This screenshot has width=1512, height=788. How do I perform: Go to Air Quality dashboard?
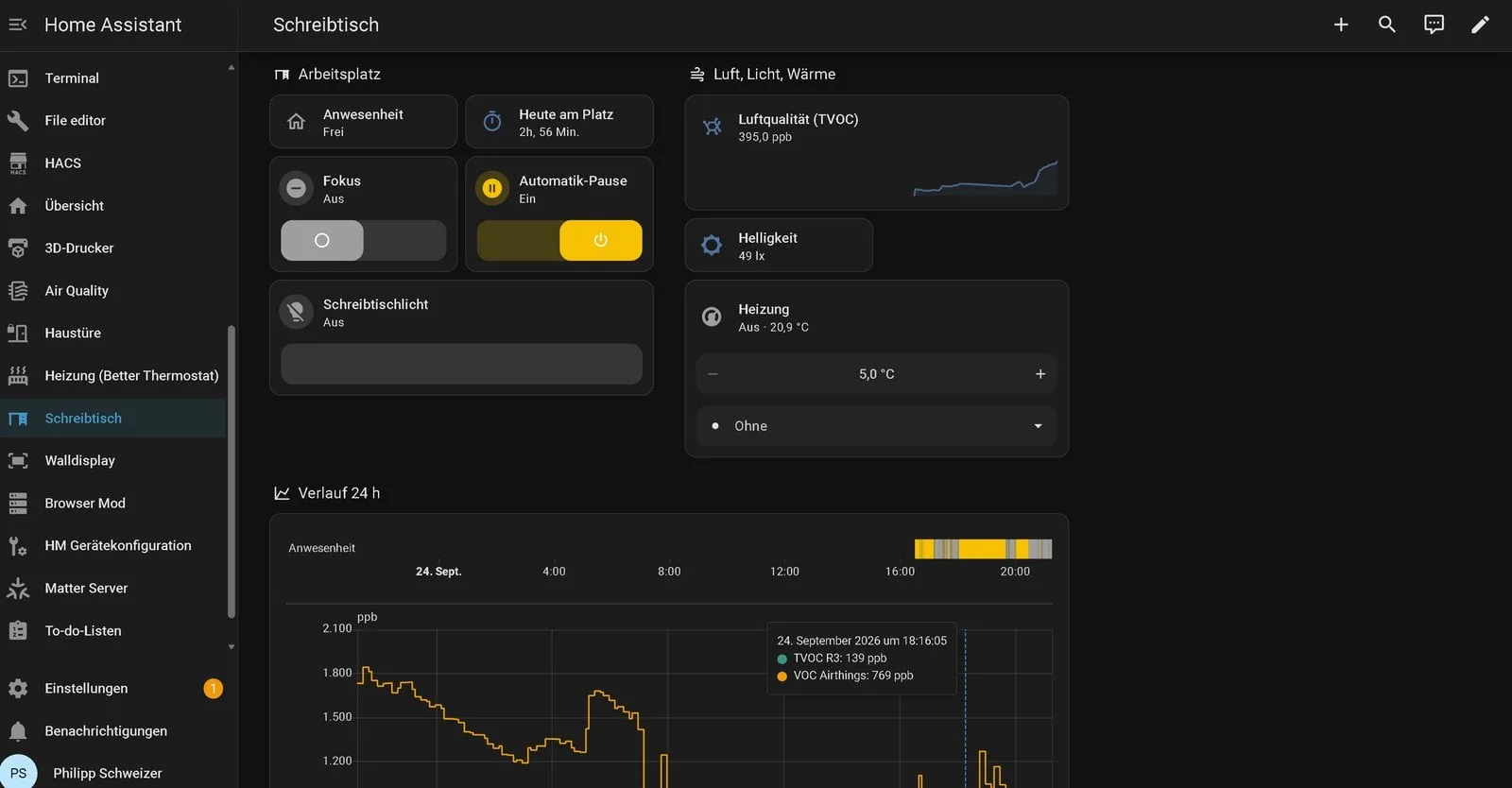[113, 291]
